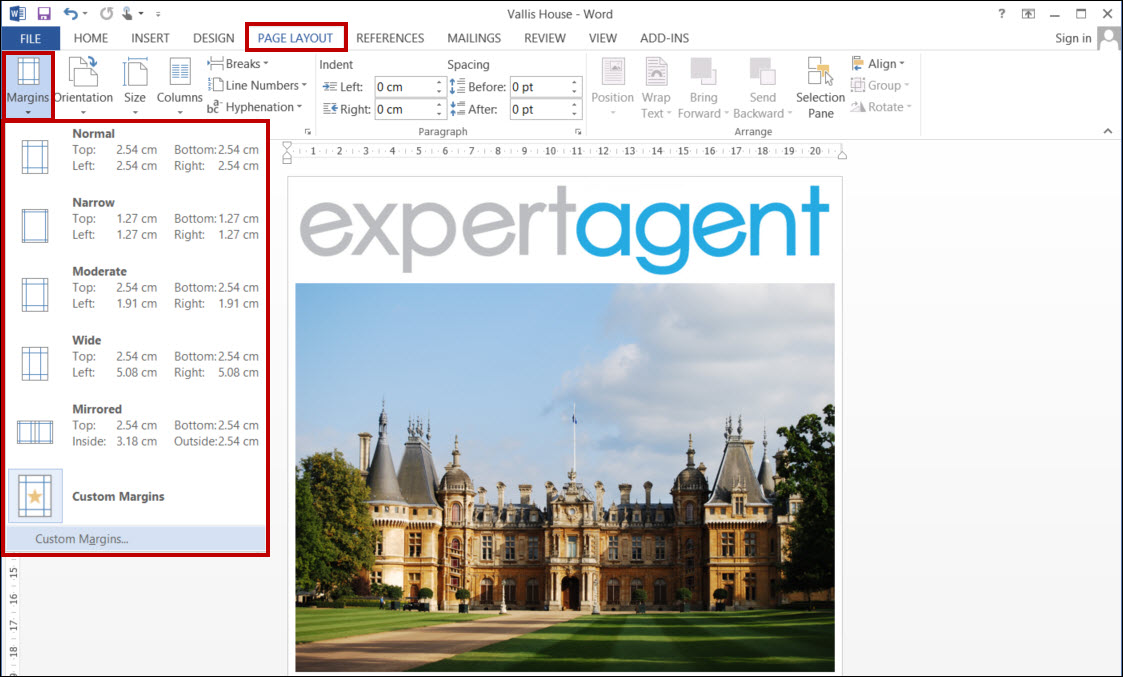Switch to the INSERT tab
Image resolution: width=1123 pixels, height=677 pixels.
[x=150, y=38]
